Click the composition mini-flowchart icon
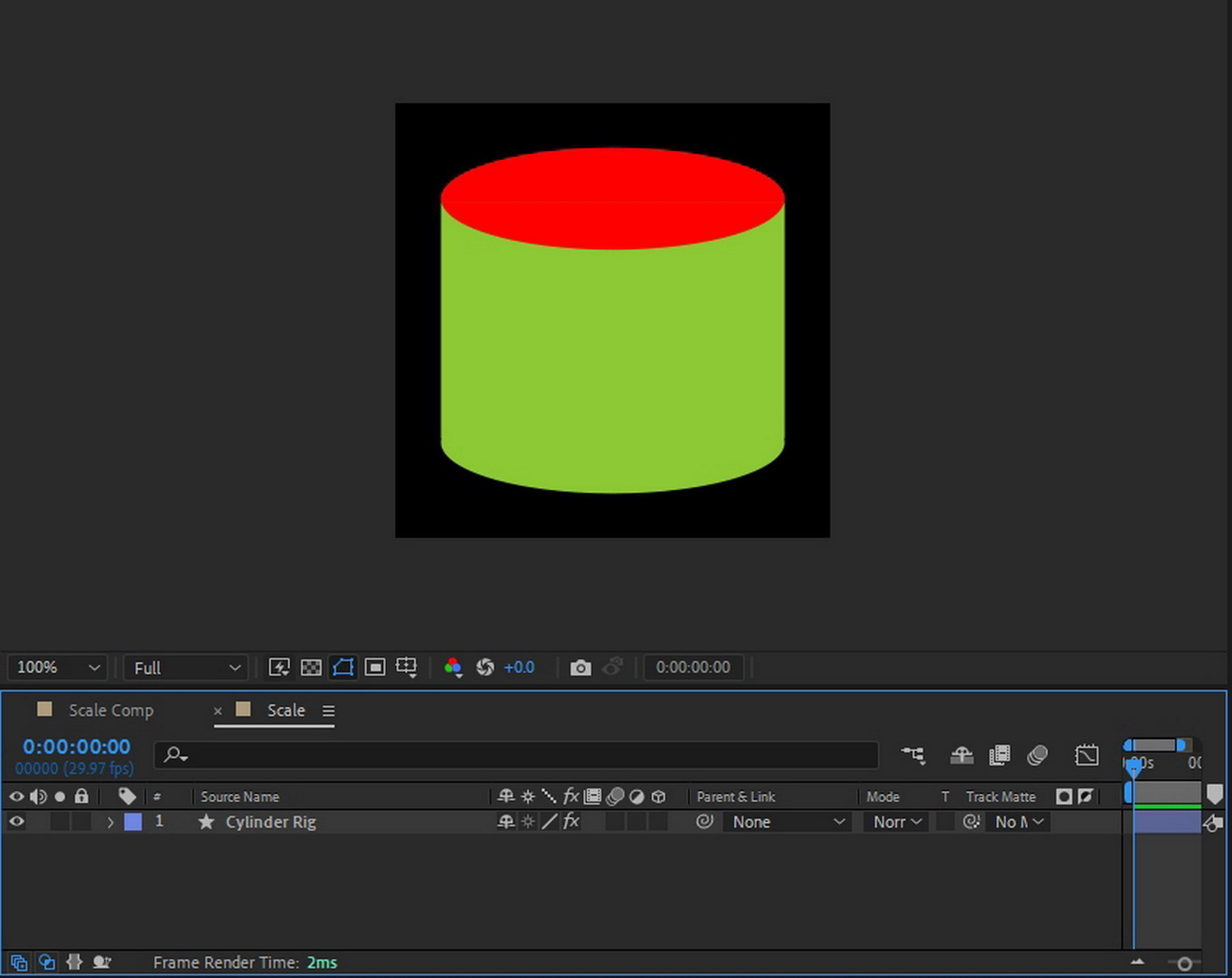 point(913,755)
